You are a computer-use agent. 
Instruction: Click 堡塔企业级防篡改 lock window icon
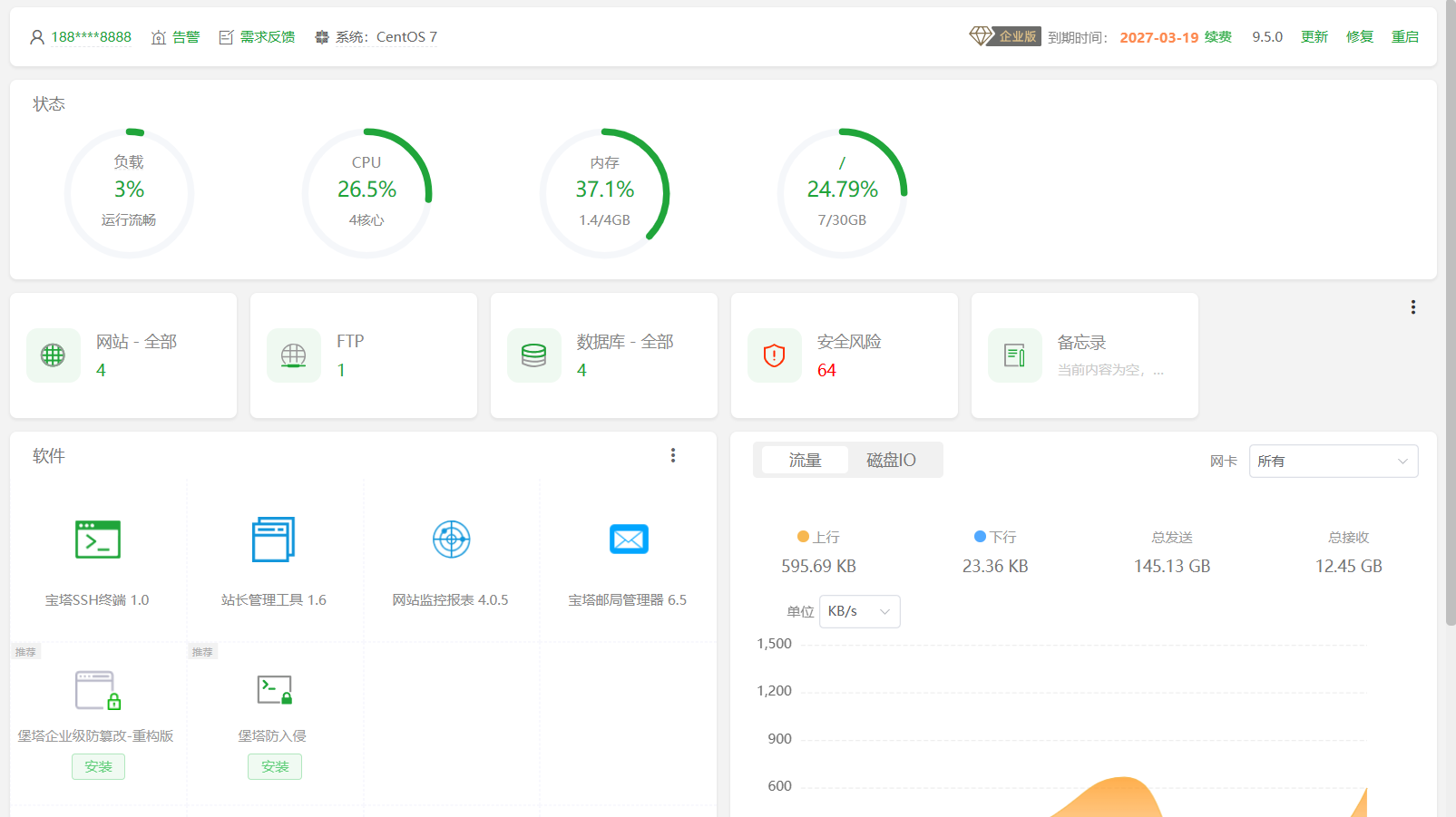coord(98,690)
